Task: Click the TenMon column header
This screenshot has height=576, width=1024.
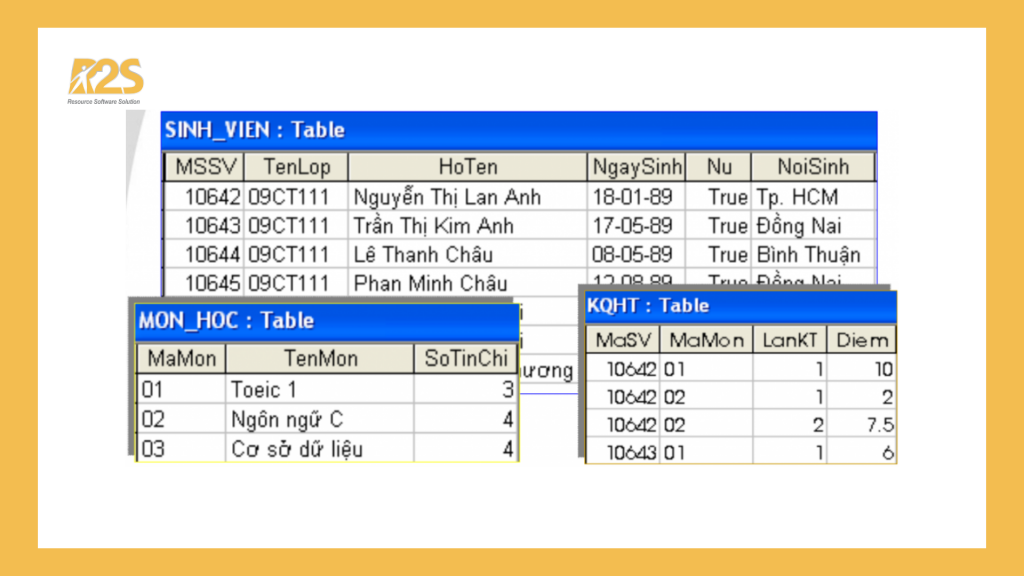Action: [x=319, y=358]
